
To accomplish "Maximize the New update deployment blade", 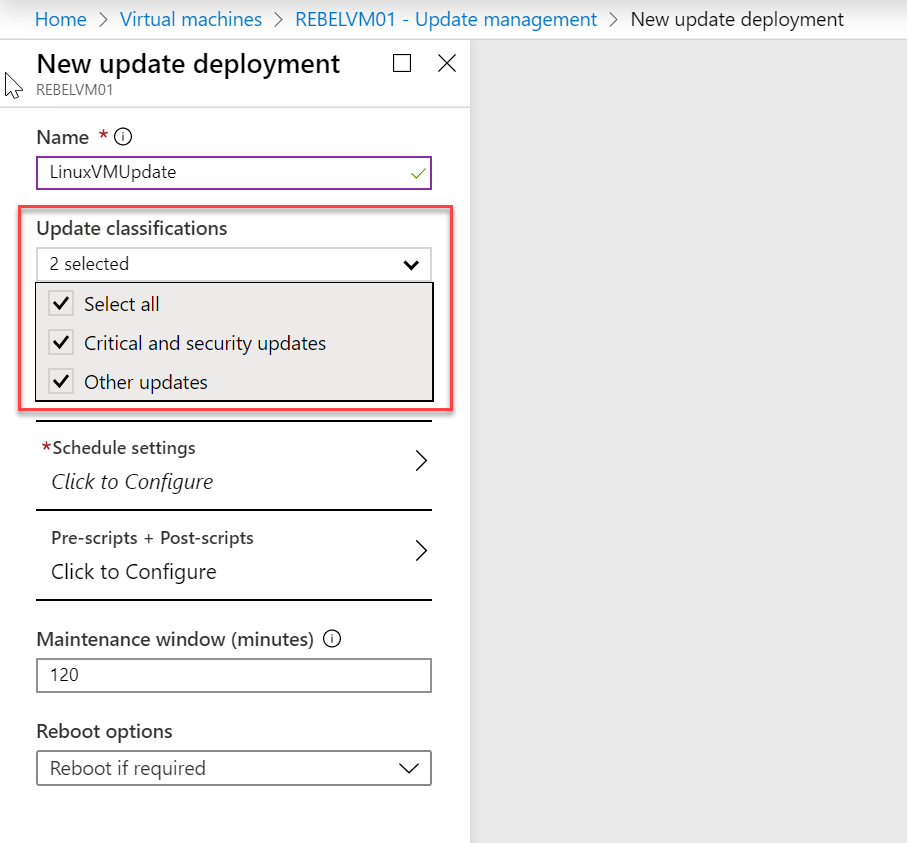I will [402, 63].
